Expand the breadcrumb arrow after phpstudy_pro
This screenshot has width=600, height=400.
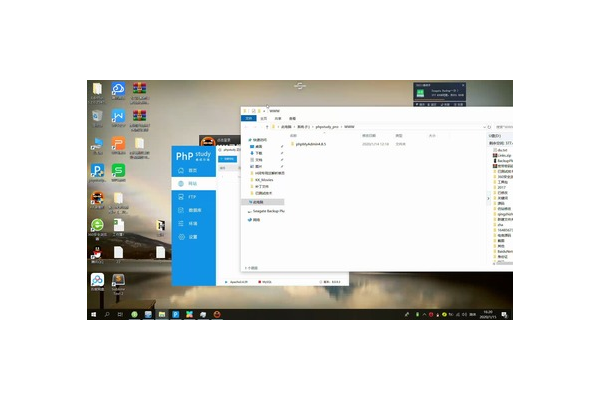pos(341,127)
